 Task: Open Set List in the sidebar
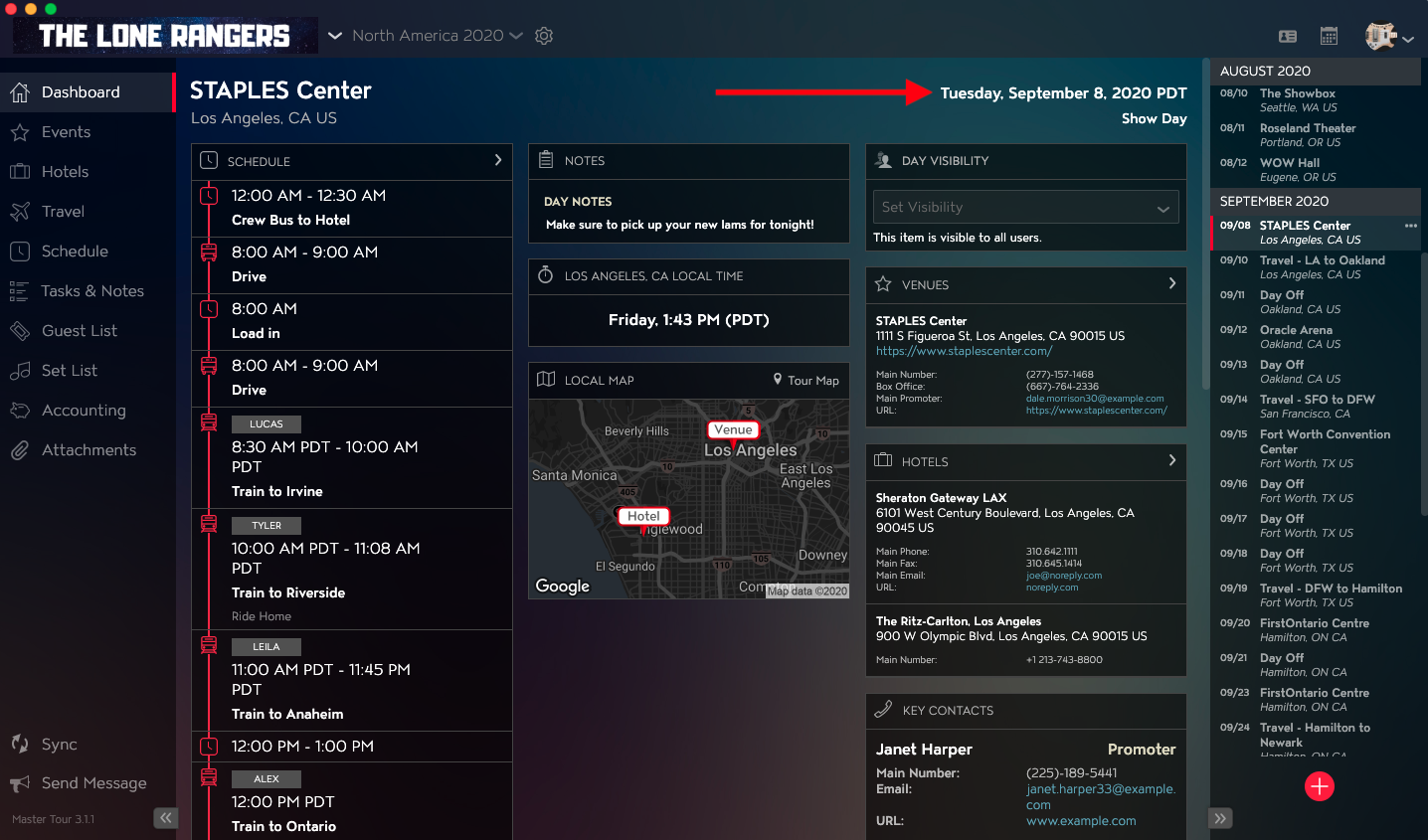(x=88, y=371)
